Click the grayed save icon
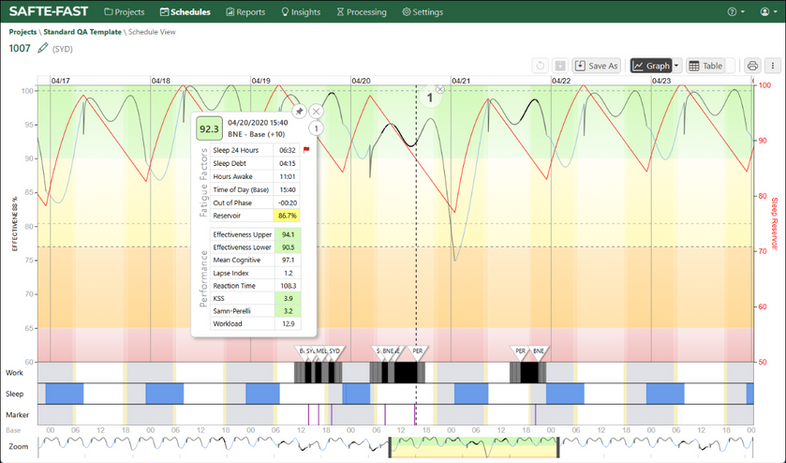 [x=560, y=66]
